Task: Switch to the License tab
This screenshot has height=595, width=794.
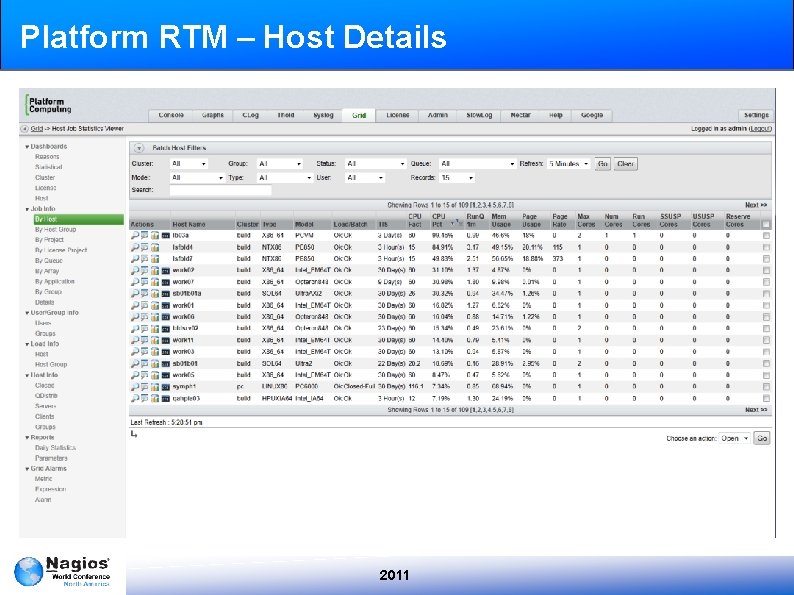Action: tap(398, 115)
